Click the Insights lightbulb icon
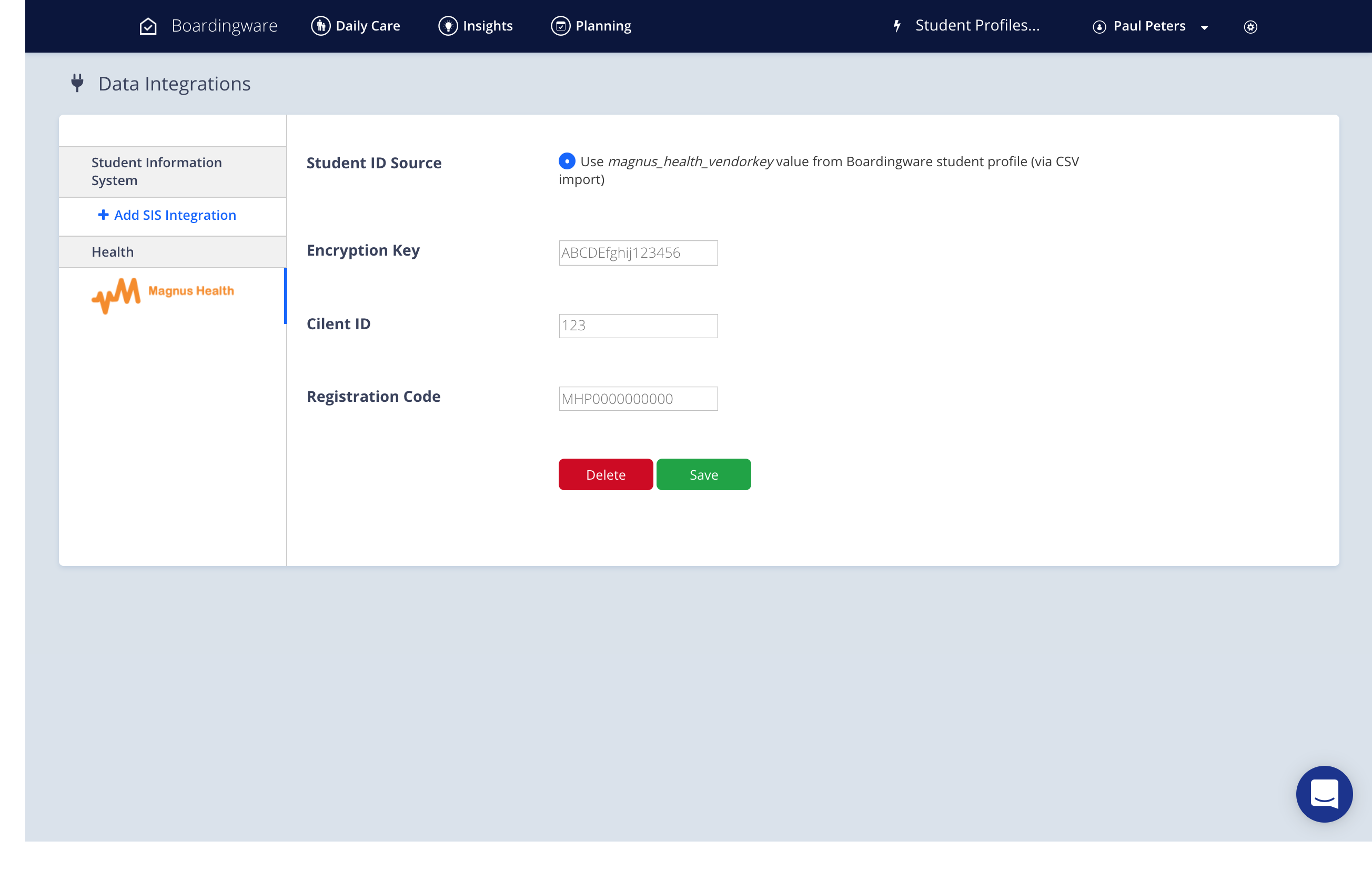Viewport: 1372px width, 871px height. pyautogui.click(x=448, y=26)
